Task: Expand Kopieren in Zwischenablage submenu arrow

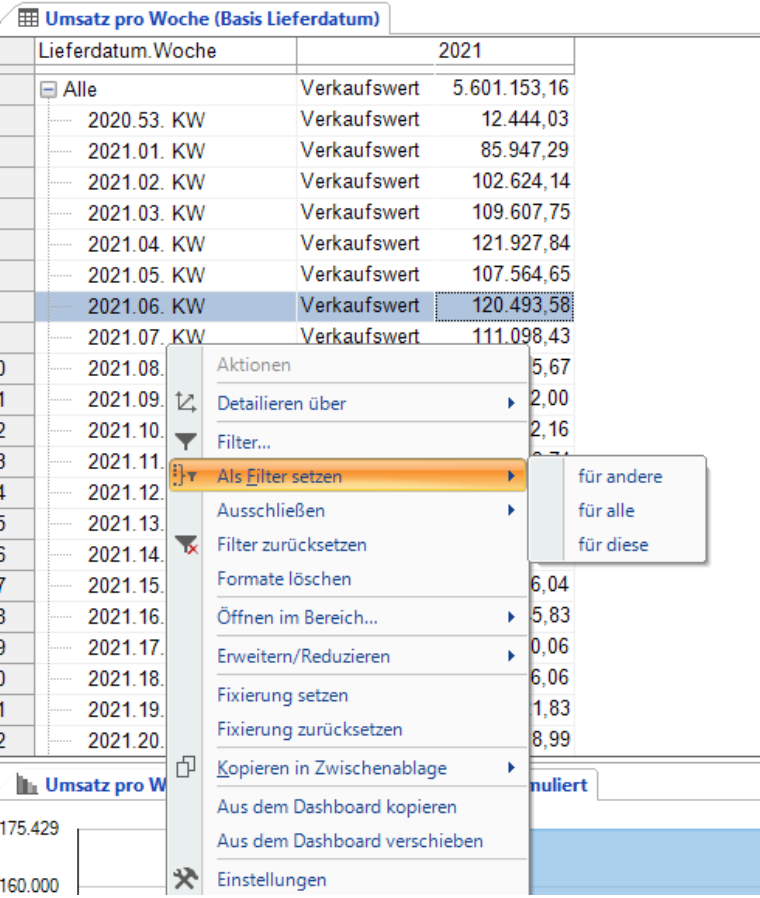Action: tap(511, 767)
